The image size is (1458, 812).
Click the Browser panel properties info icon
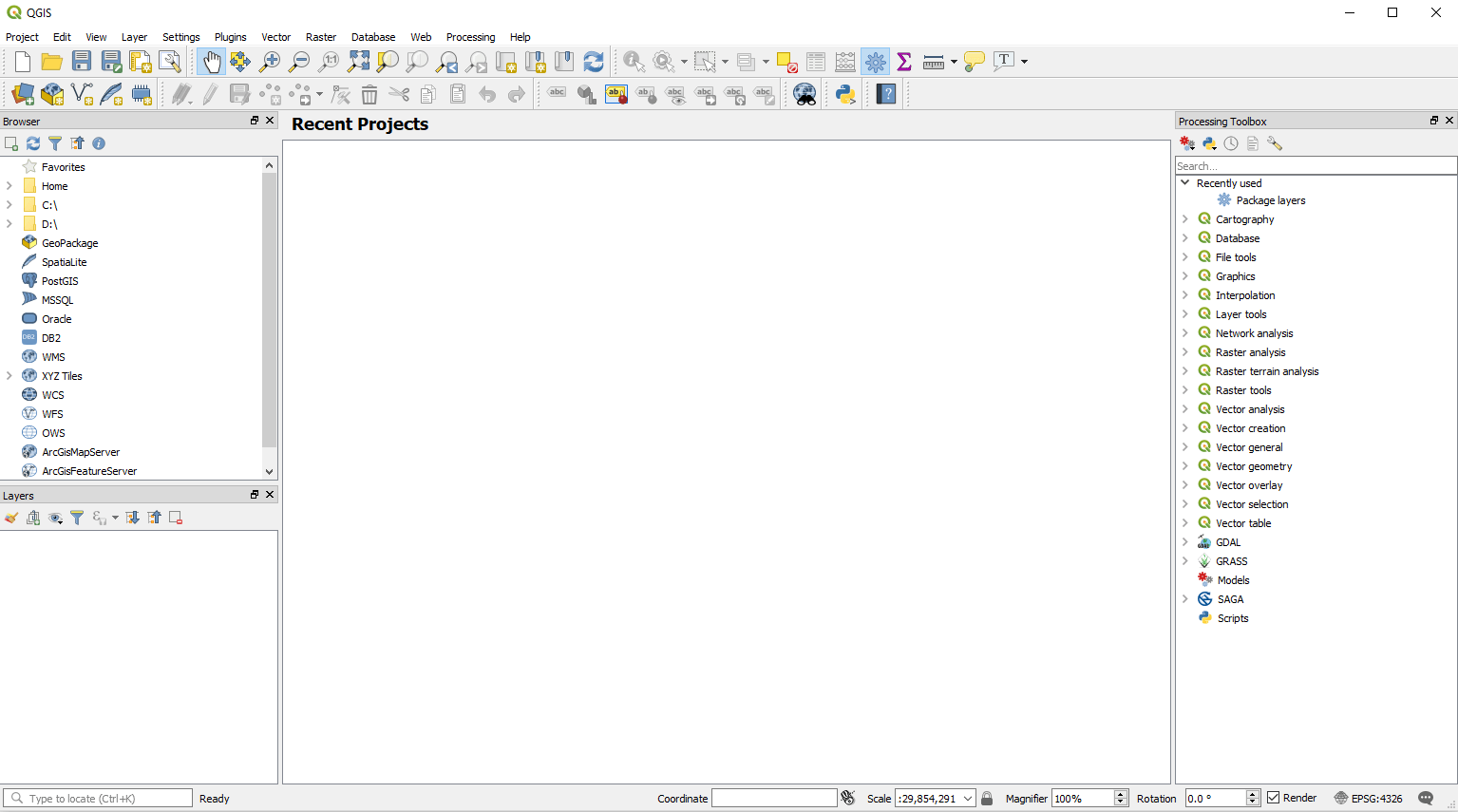[x=99, y=143]
